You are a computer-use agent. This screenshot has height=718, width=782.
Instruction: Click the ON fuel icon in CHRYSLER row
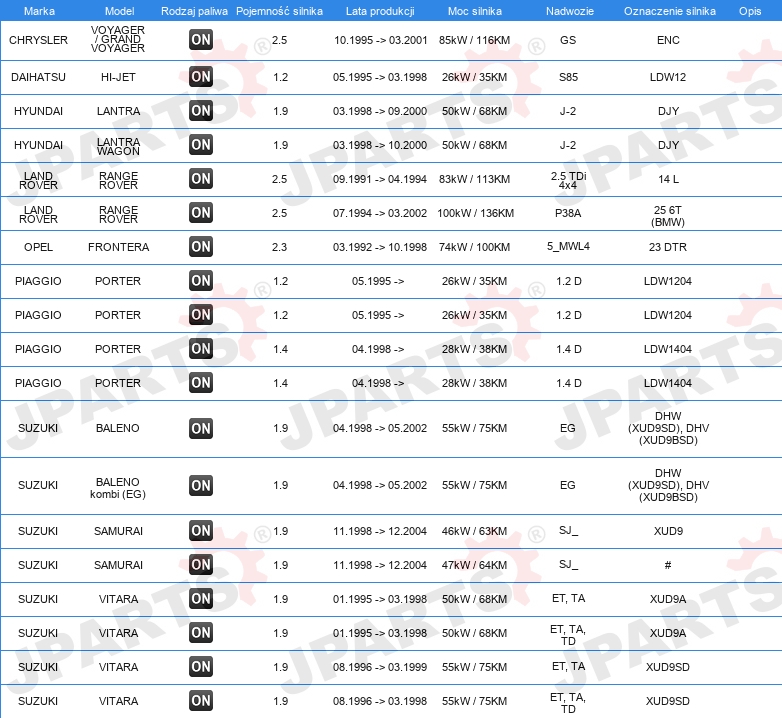201,40
